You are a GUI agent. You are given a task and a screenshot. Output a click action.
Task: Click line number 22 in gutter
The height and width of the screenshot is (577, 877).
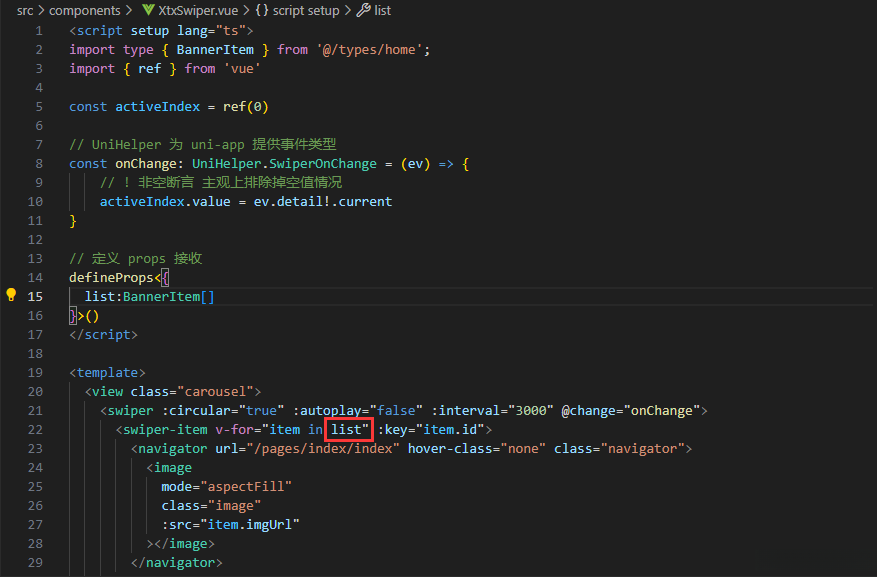pos(35,430)
